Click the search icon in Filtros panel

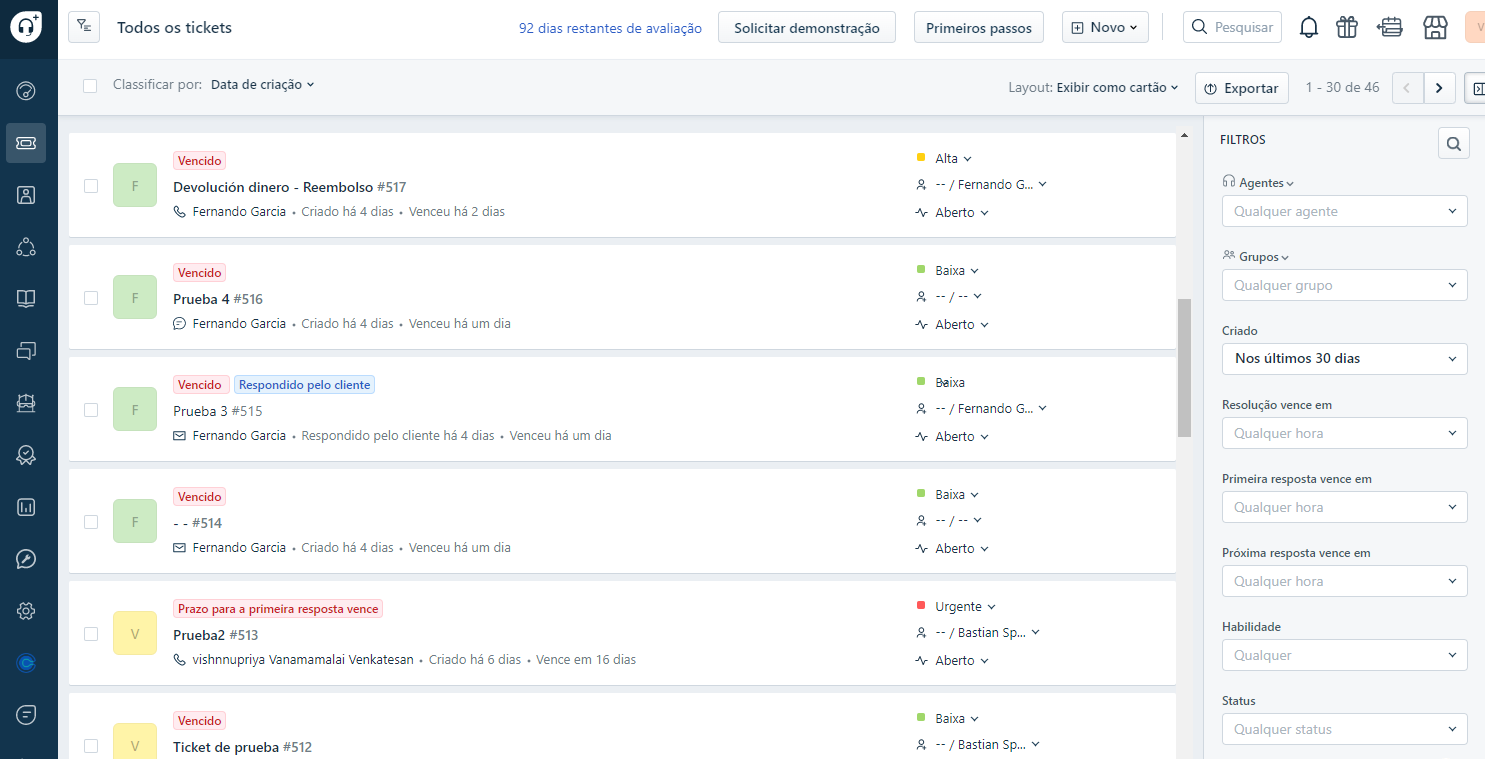point(1453,144)
